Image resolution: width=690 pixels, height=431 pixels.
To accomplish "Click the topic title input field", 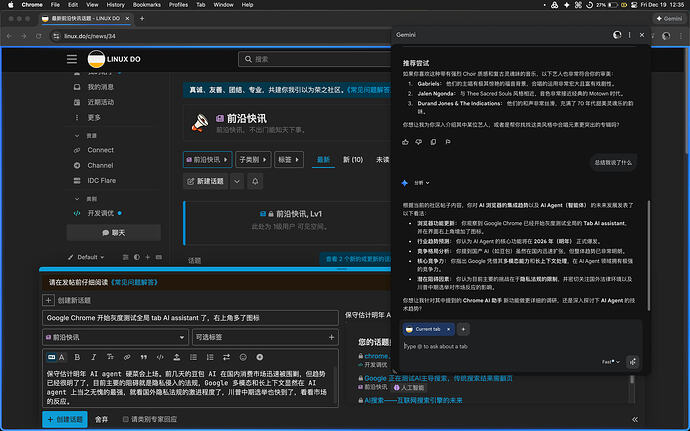I will click(190, 318).
